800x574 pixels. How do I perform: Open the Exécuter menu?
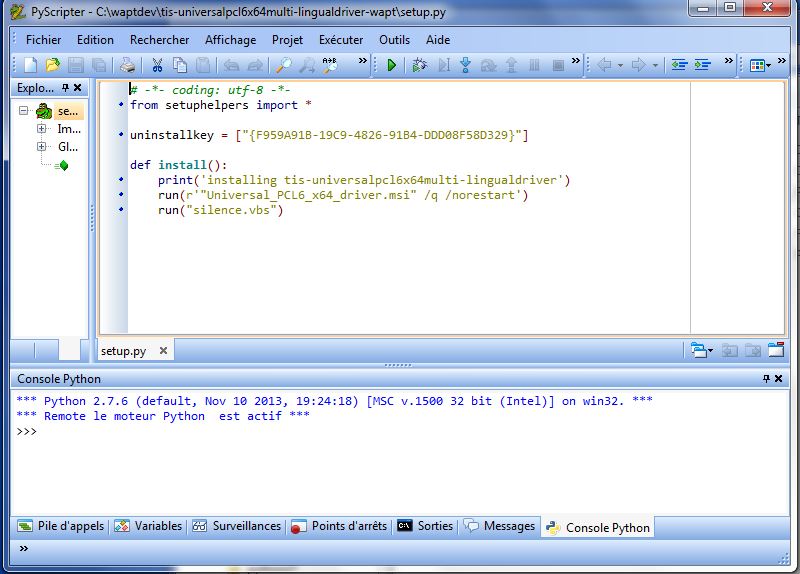pyautogui.click(x=341, y=40)
